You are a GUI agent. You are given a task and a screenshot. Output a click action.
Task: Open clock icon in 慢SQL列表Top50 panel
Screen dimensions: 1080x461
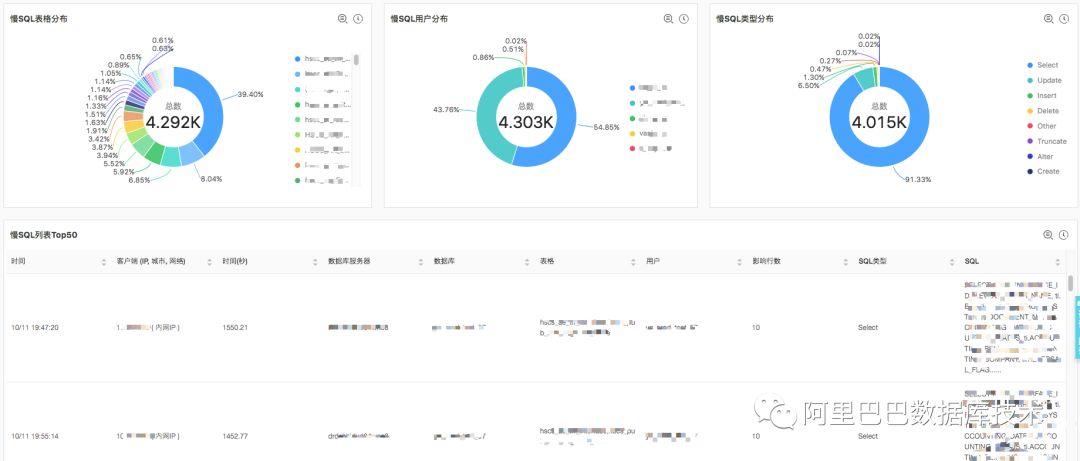click(1063, 235)
